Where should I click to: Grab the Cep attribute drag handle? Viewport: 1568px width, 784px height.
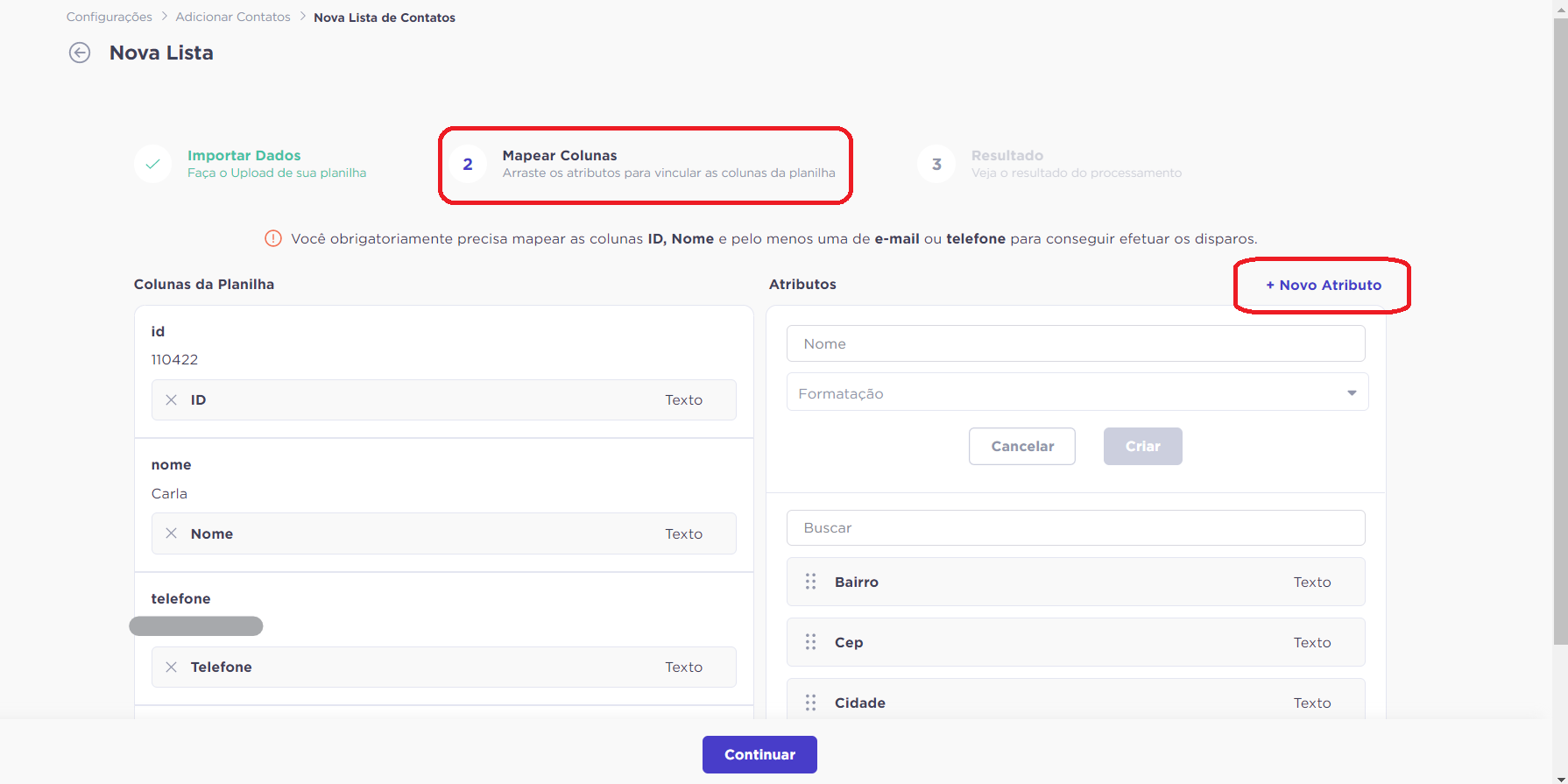click(811, 642)
